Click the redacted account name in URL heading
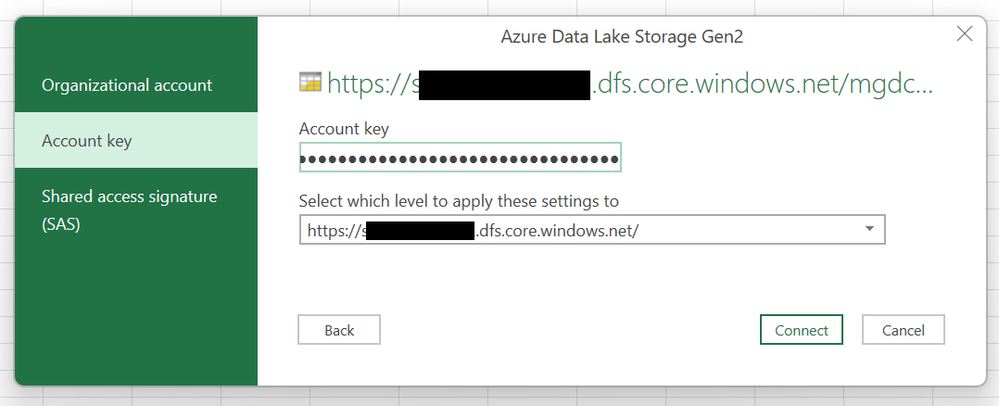The height and width of the screenshot is (406, 999). [503, 86]
